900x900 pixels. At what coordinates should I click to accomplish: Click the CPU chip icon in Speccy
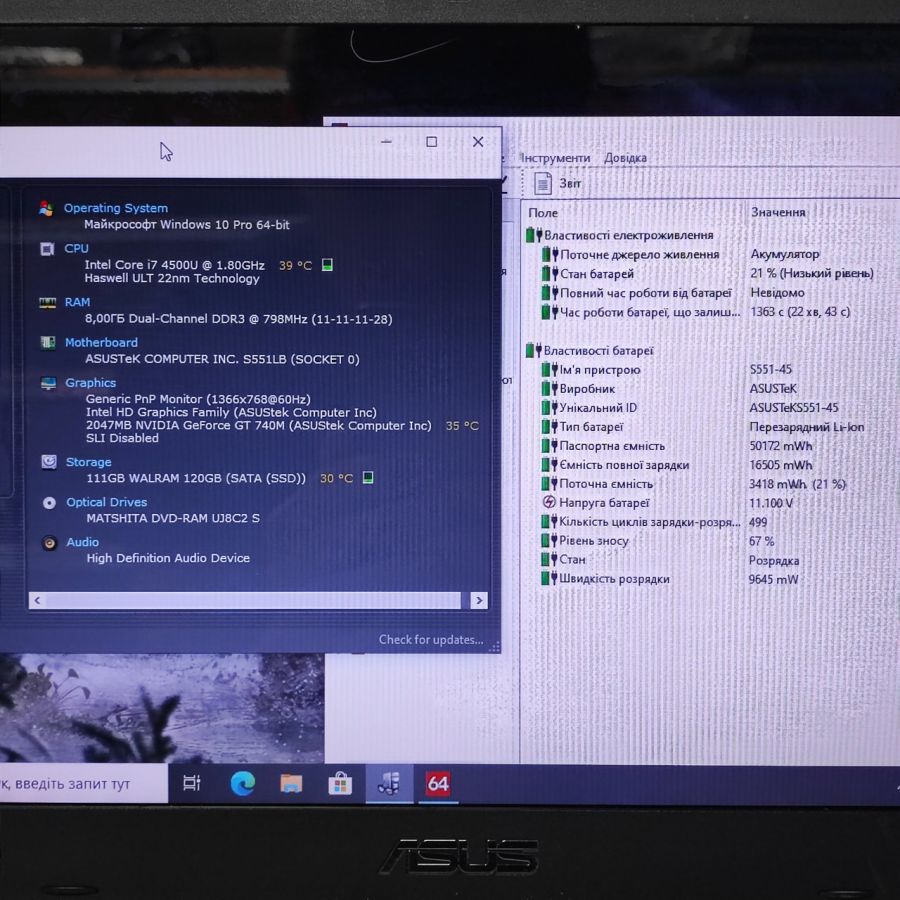tap(47, 249)
